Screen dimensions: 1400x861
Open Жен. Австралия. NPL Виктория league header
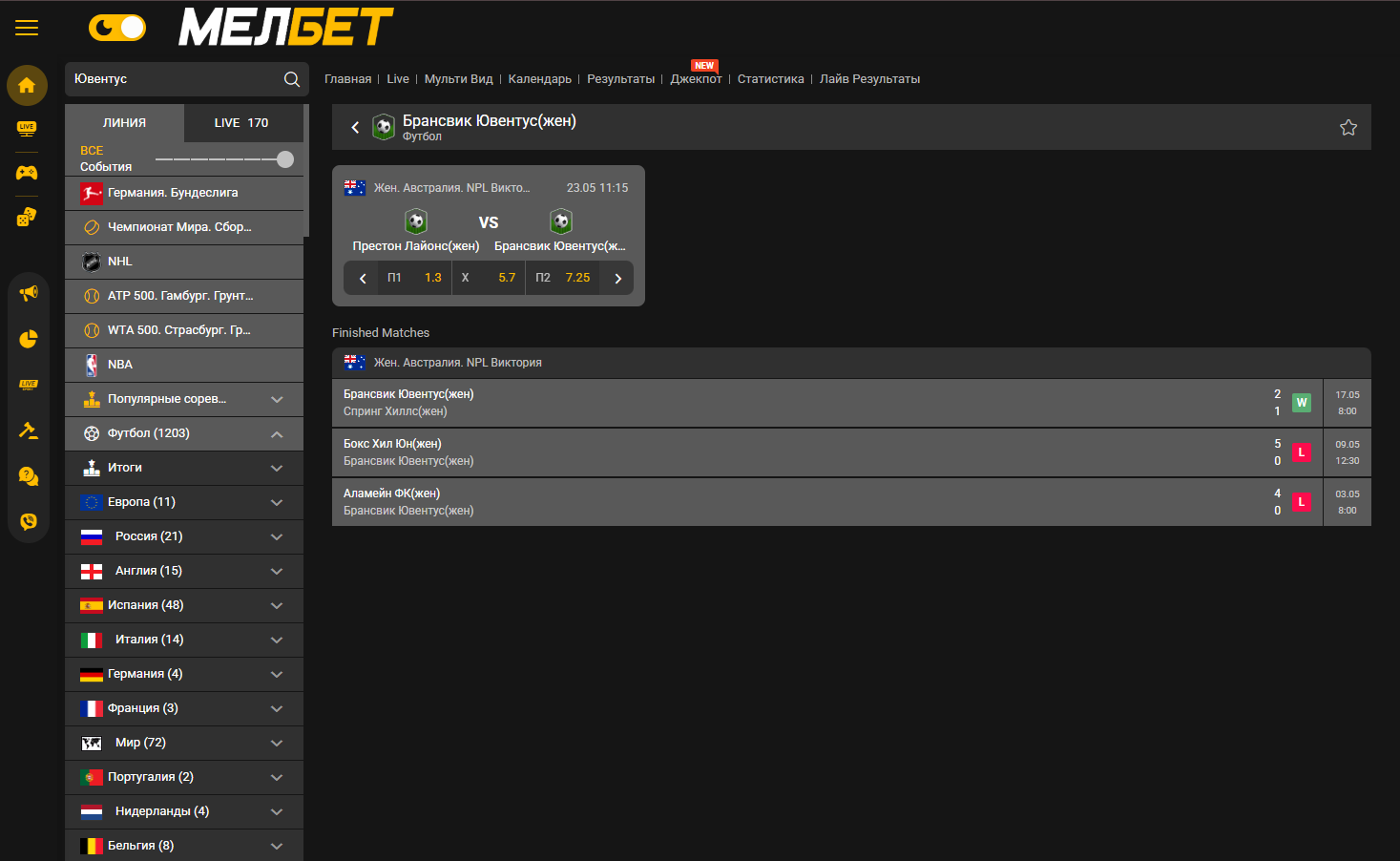(851, 363)
